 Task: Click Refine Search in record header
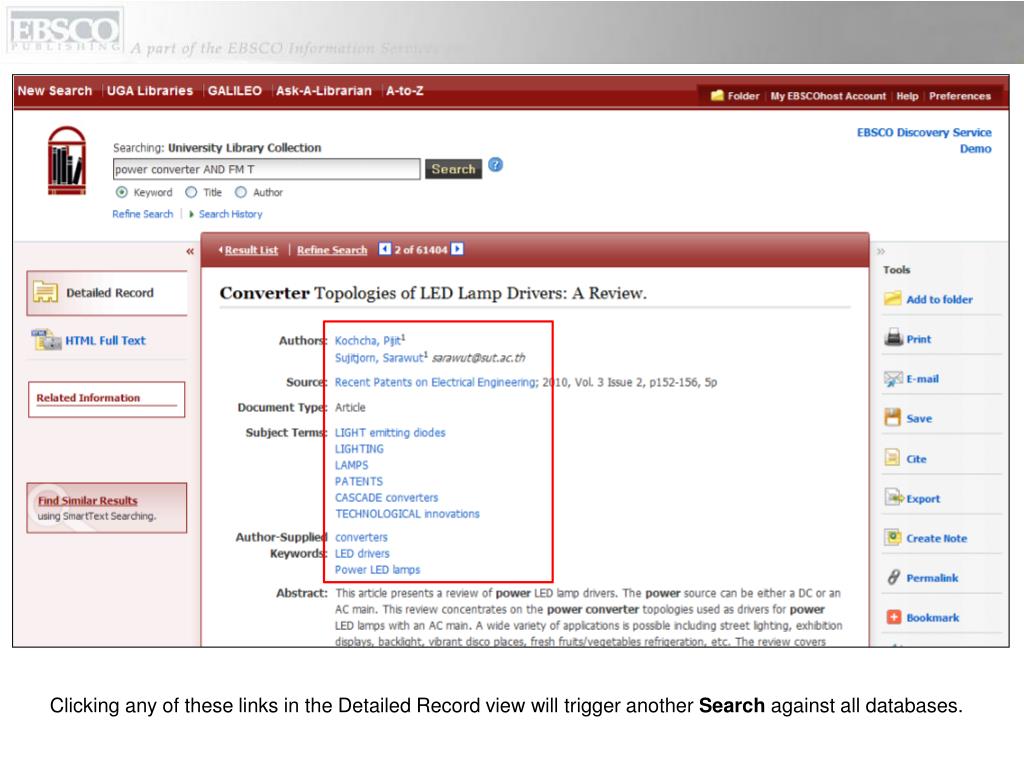tap(332, 250)
